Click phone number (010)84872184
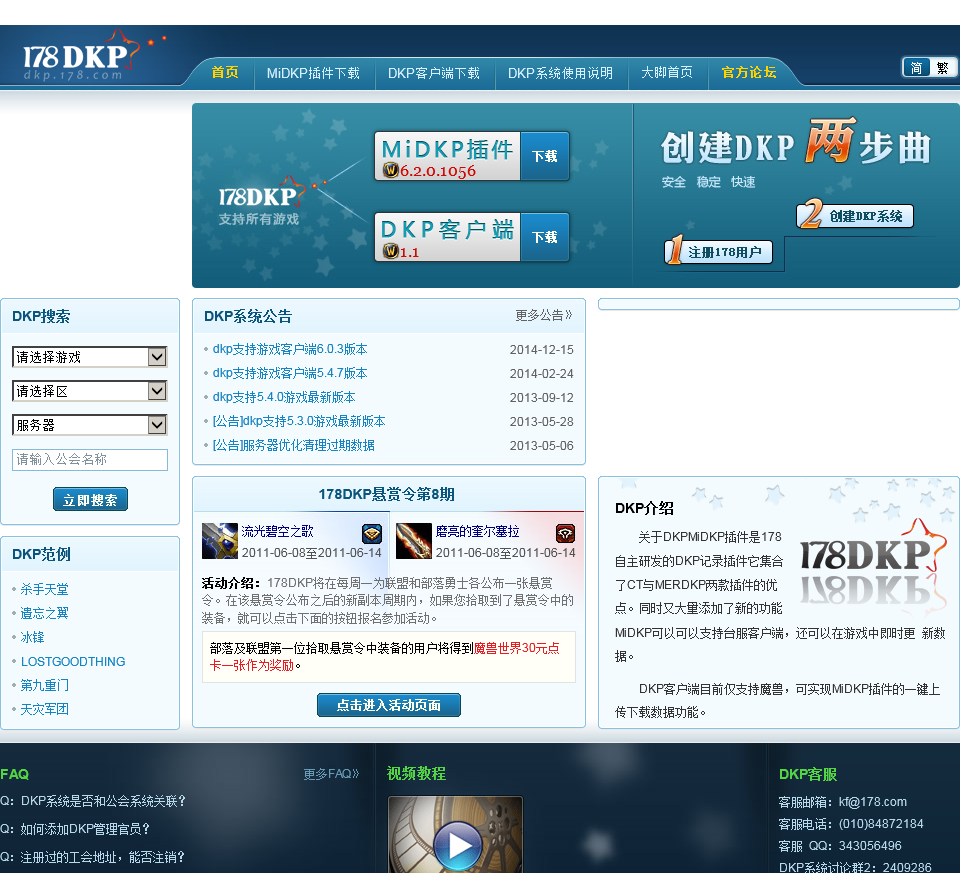 click(x=880, y=824)
